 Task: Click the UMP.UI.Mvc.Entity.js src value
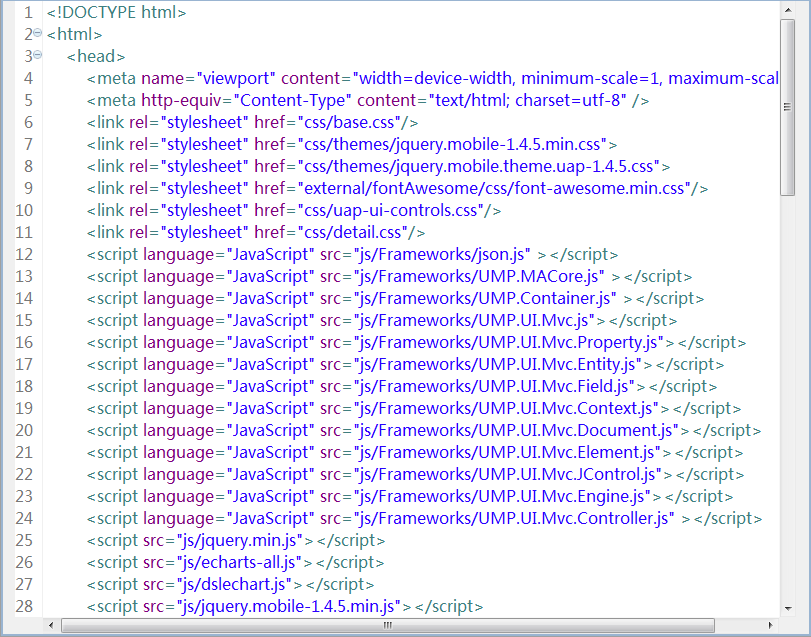point(498,363)
